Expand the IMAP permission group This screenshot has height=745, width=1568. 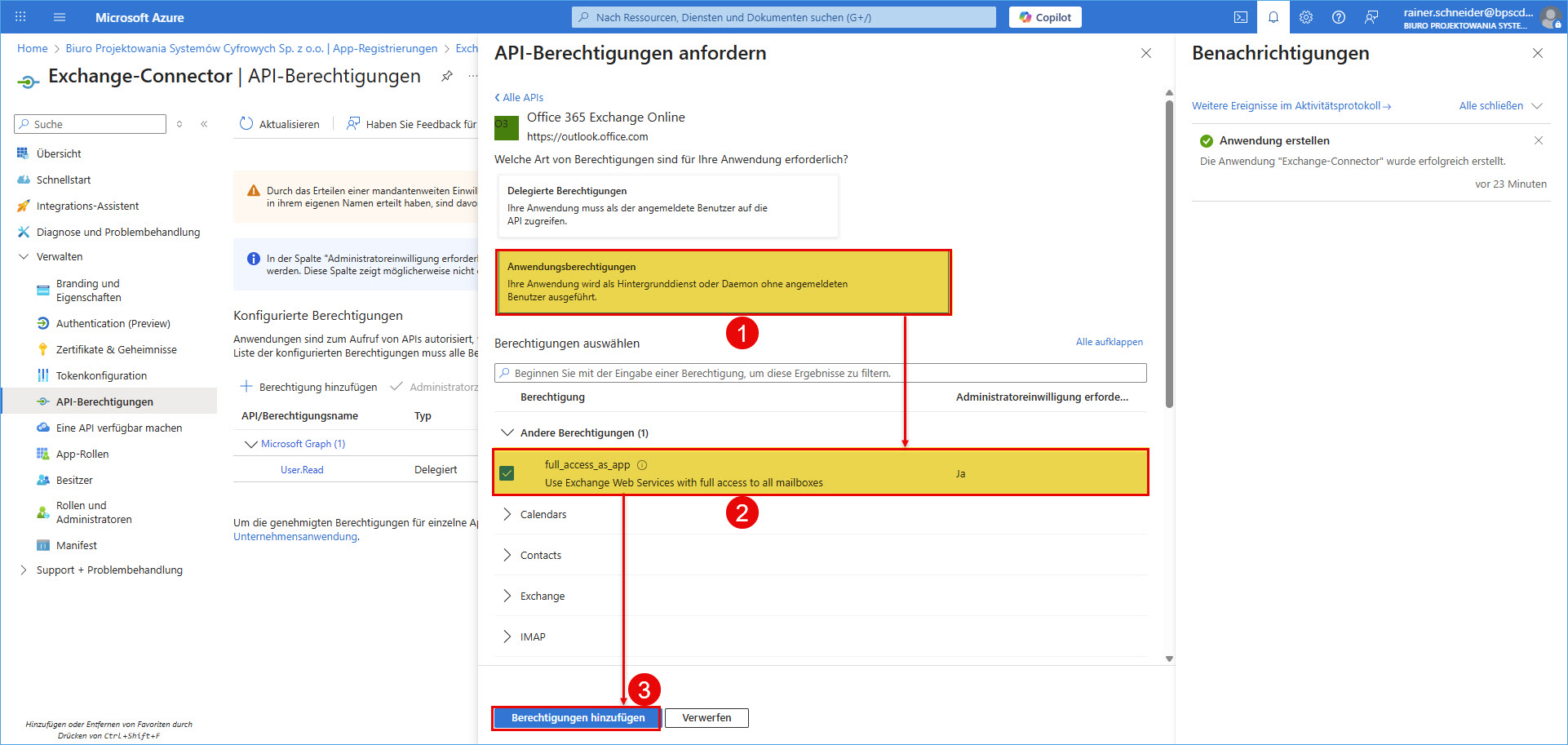[x=507, y=636]
